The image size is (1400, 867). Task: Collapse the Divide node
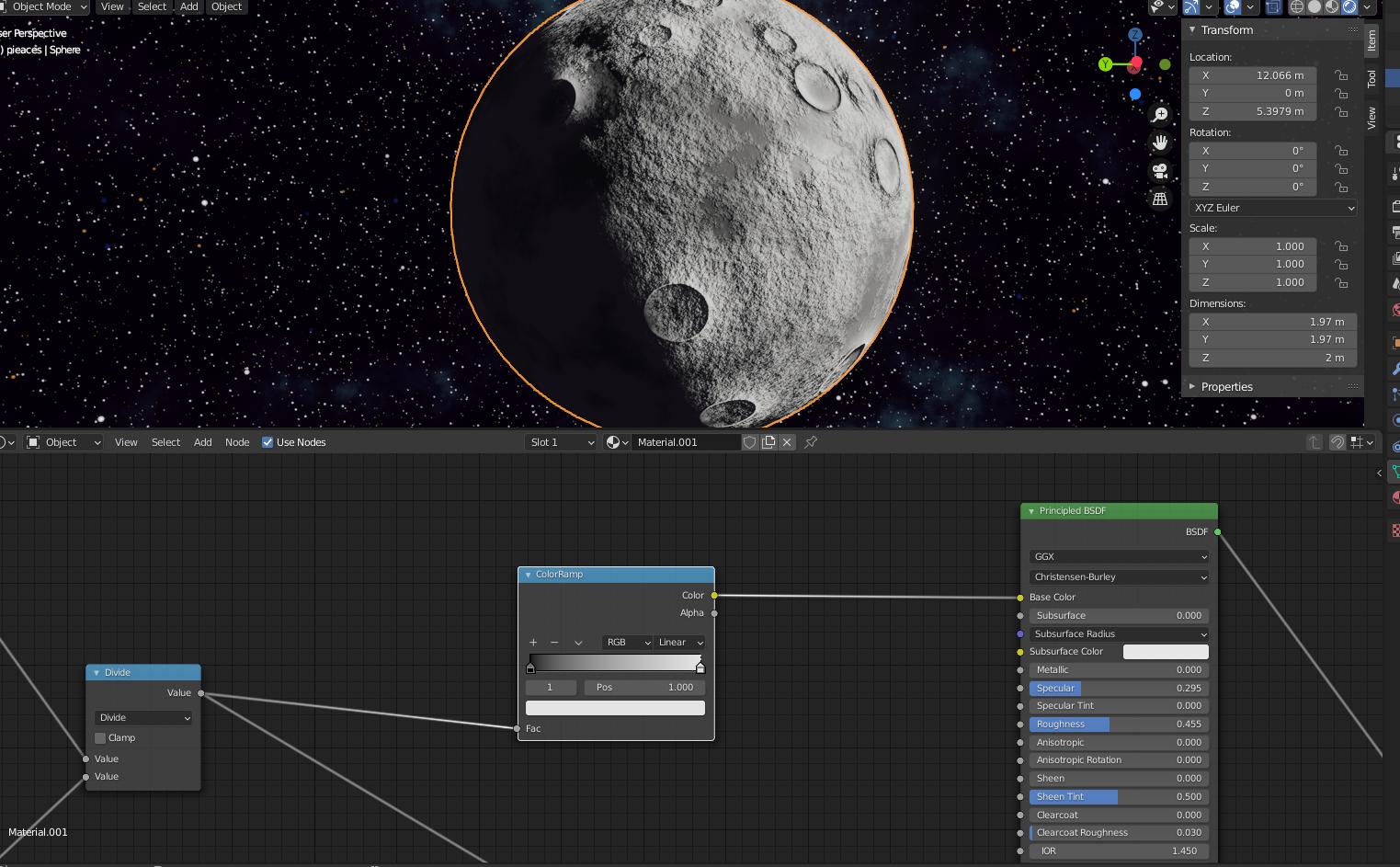[96, 673]
